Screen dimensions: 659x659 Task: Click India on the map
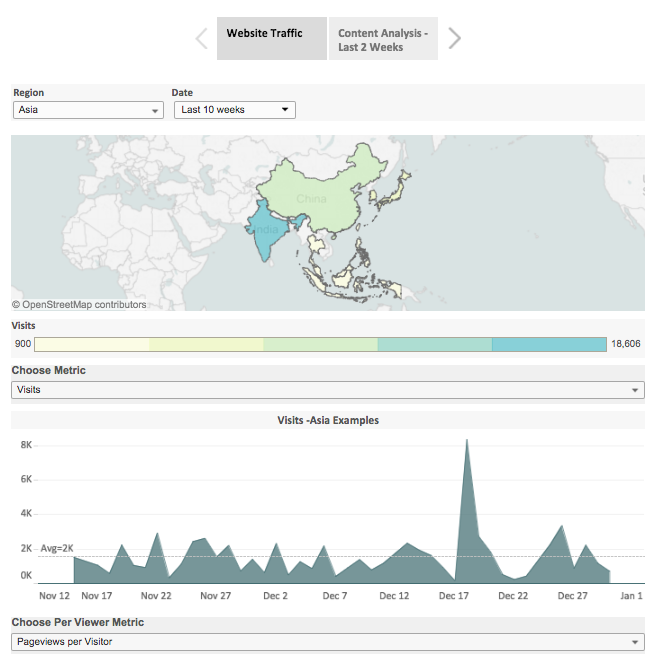pos(265,232)
